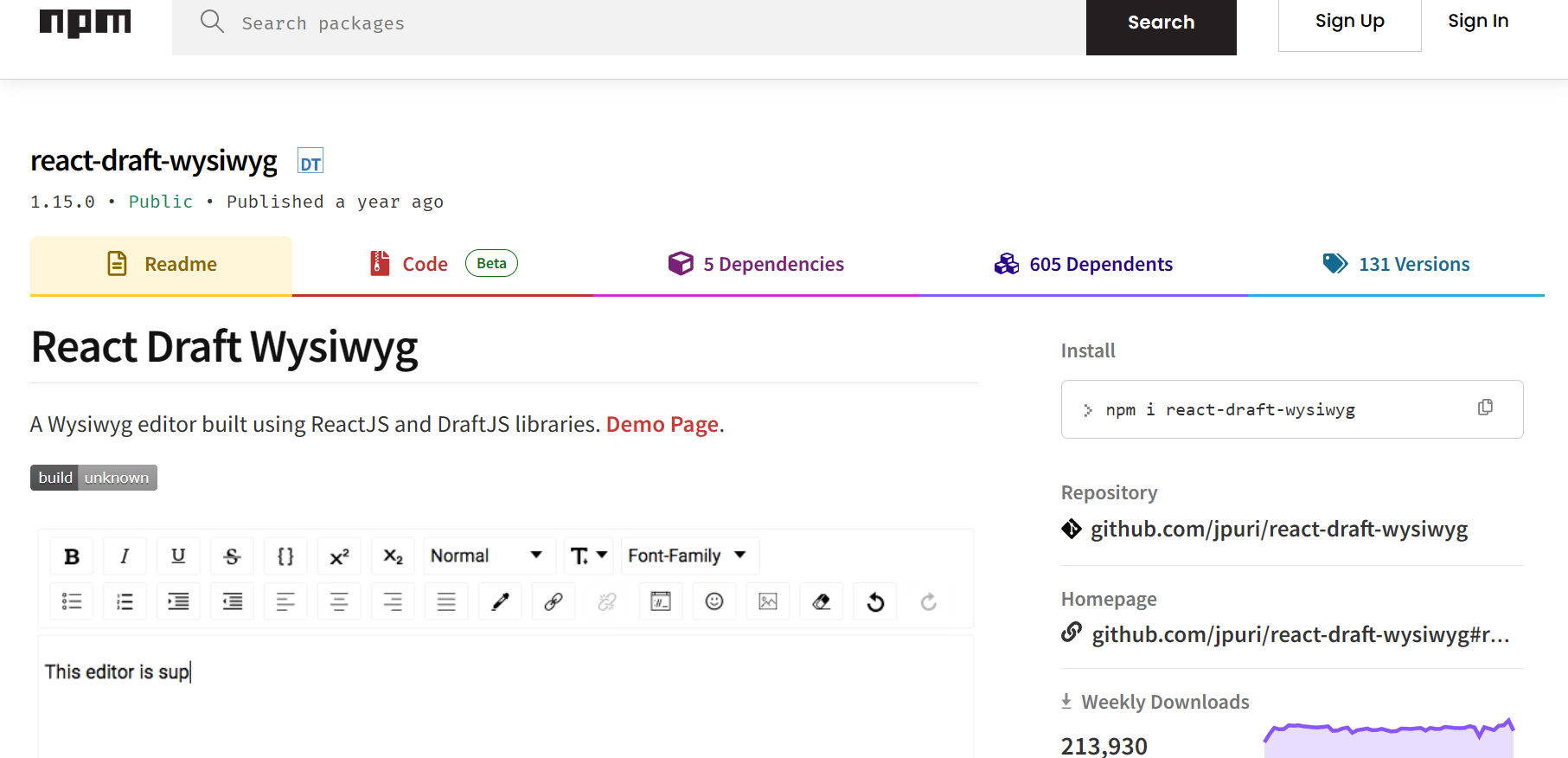Open the Demo Page link
The image size is (1568, 758).
tap(662, 424)
